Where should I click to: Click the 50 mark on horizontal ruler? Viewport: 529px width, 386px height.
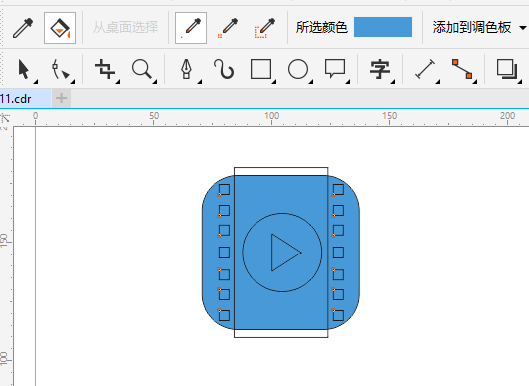click(154, 116)
